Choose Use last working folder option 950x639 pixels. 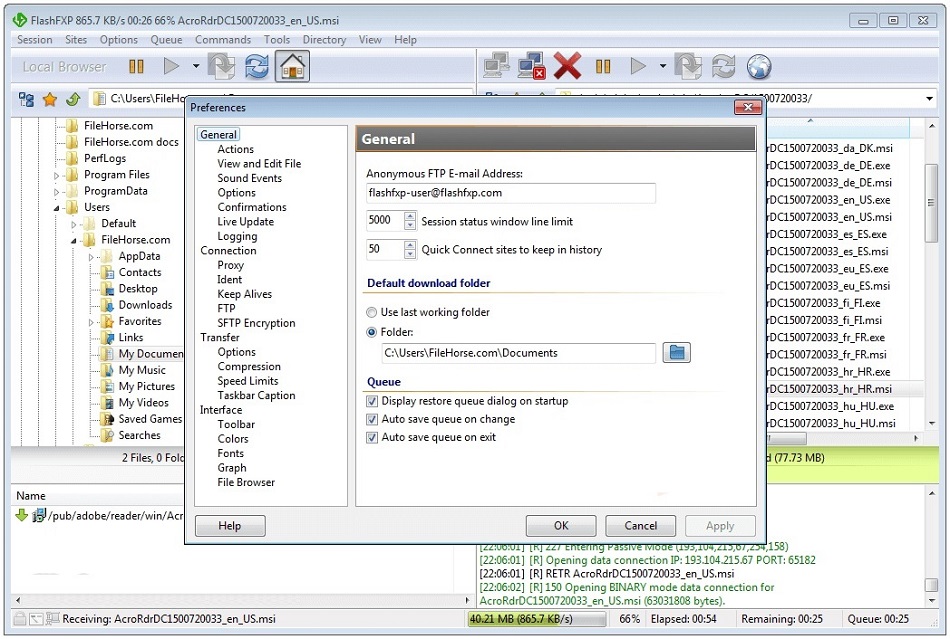371,313
